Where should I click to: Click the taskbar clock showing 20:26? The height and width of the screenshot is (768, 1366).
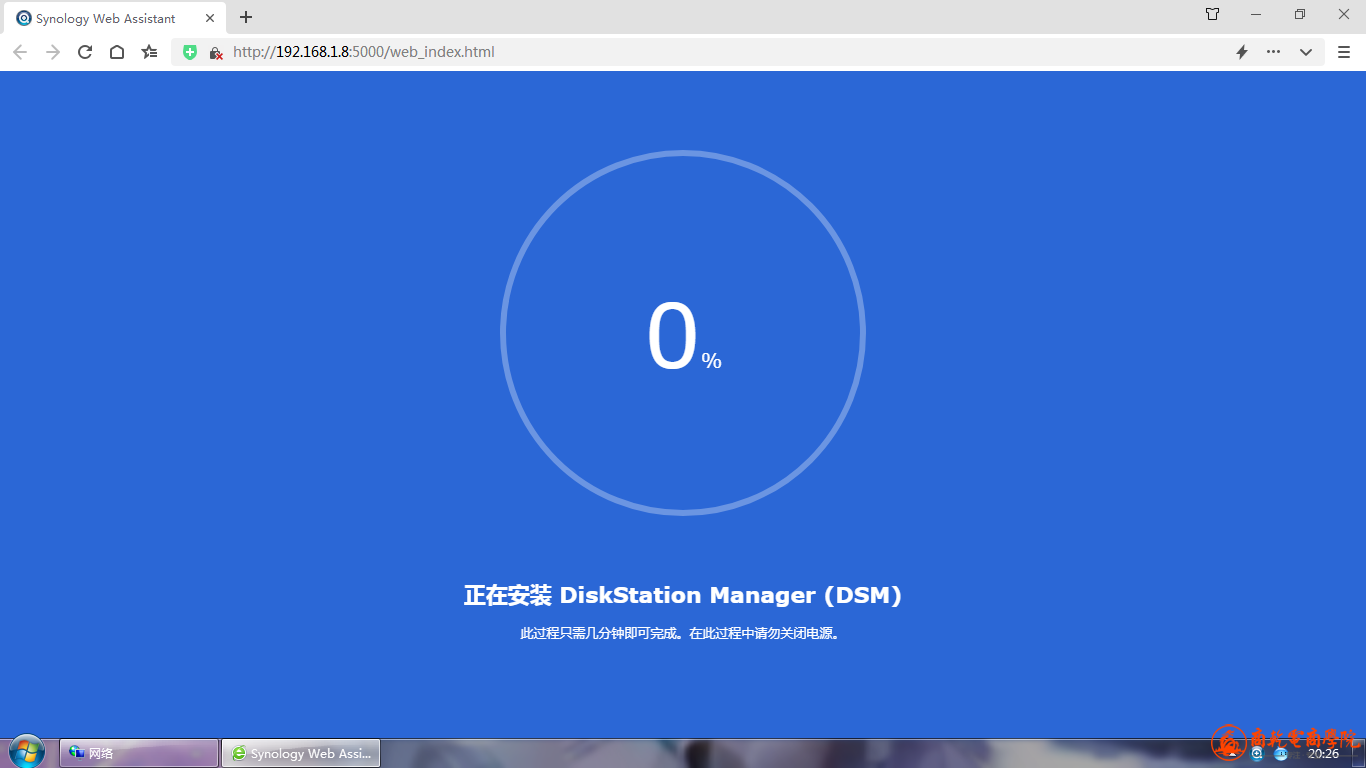click(x=1323, y=754)
